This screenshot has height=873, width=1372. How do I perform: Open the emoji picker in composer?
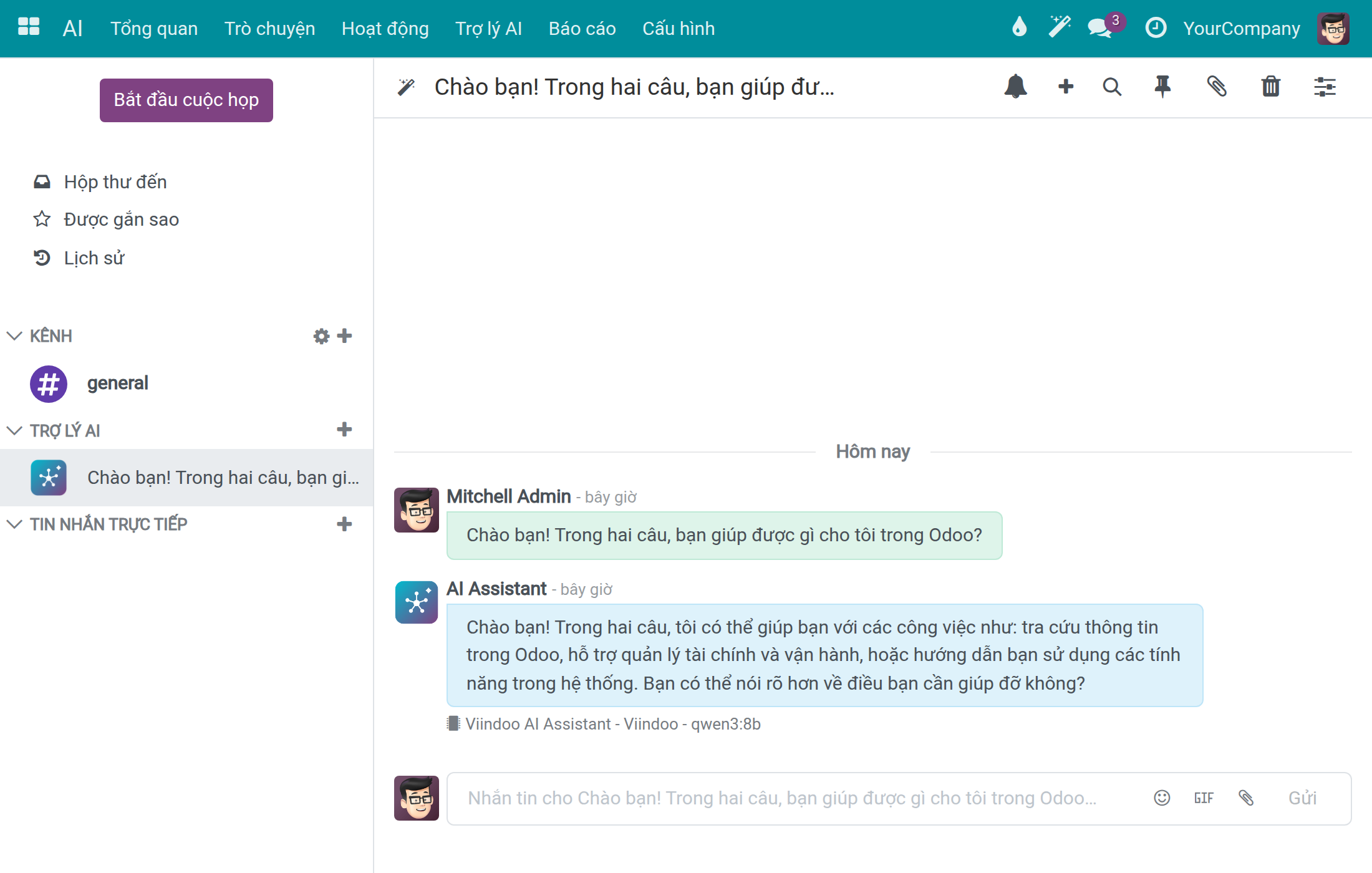pos(1162,798)
